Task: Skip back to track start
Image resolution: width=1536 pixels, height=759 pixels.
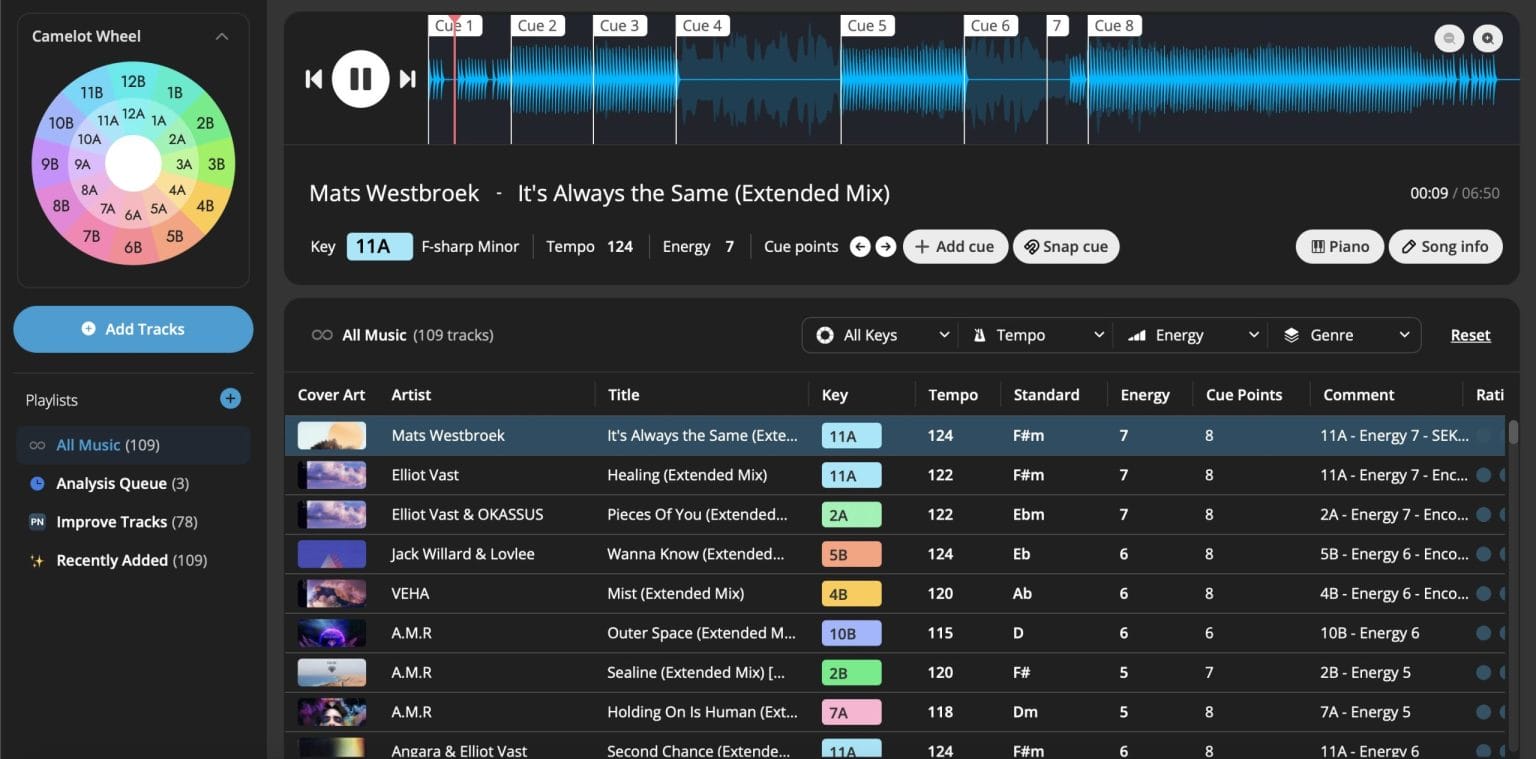Action: point(313,79)
